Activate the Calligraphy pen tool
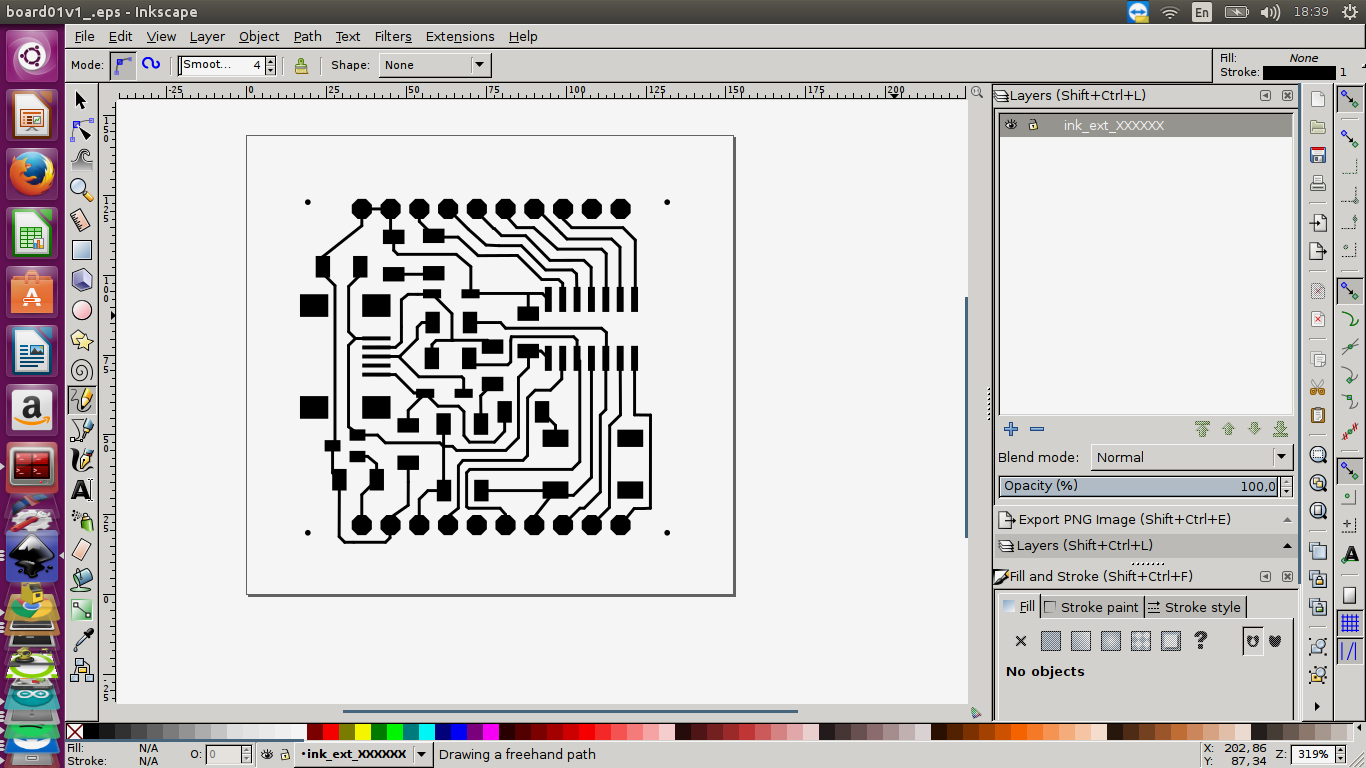This screenshot has height=768, width=1366. tap(82, 460)
